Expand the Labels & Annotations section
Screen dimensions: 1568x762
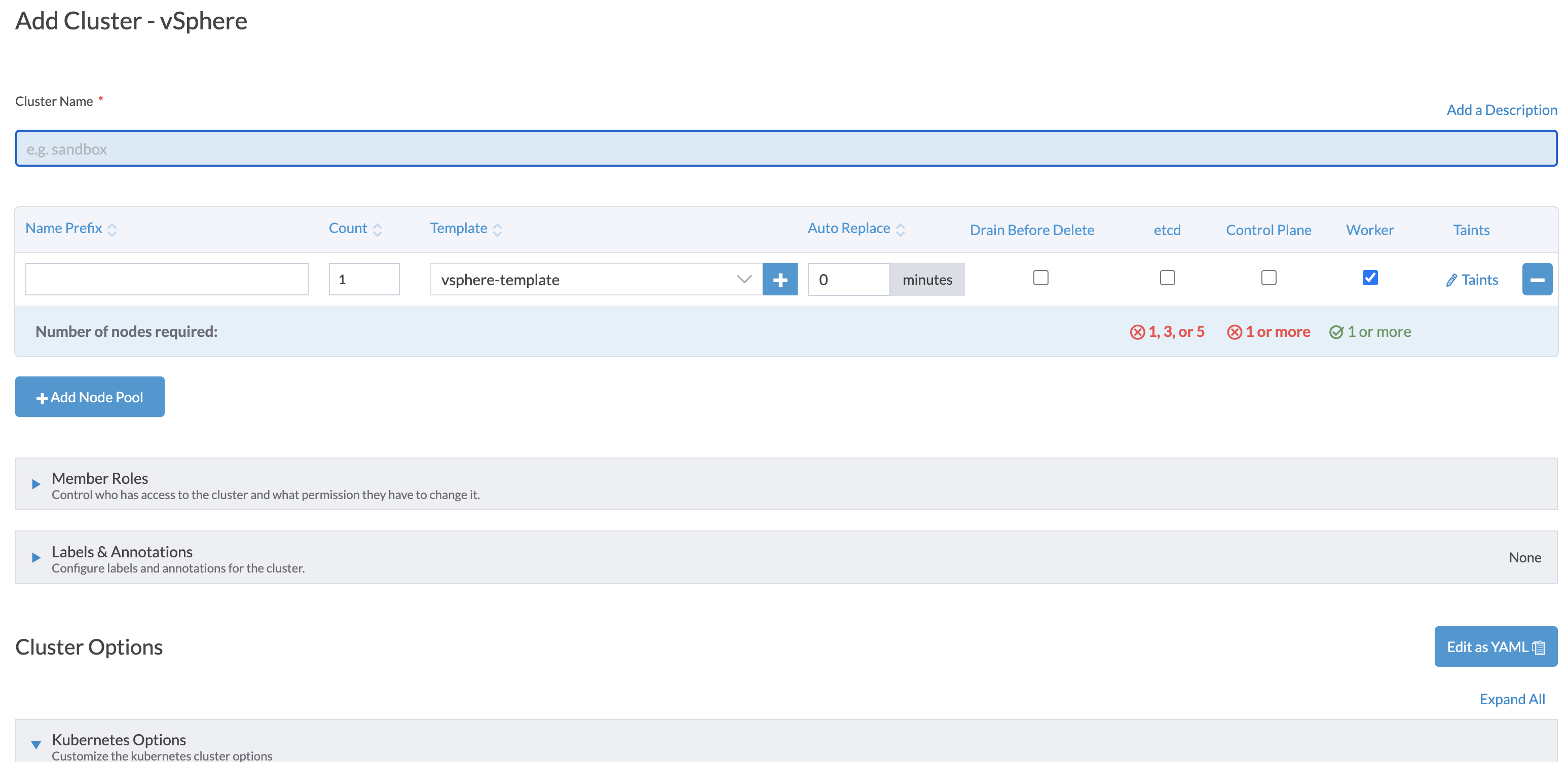coord(34,557)
